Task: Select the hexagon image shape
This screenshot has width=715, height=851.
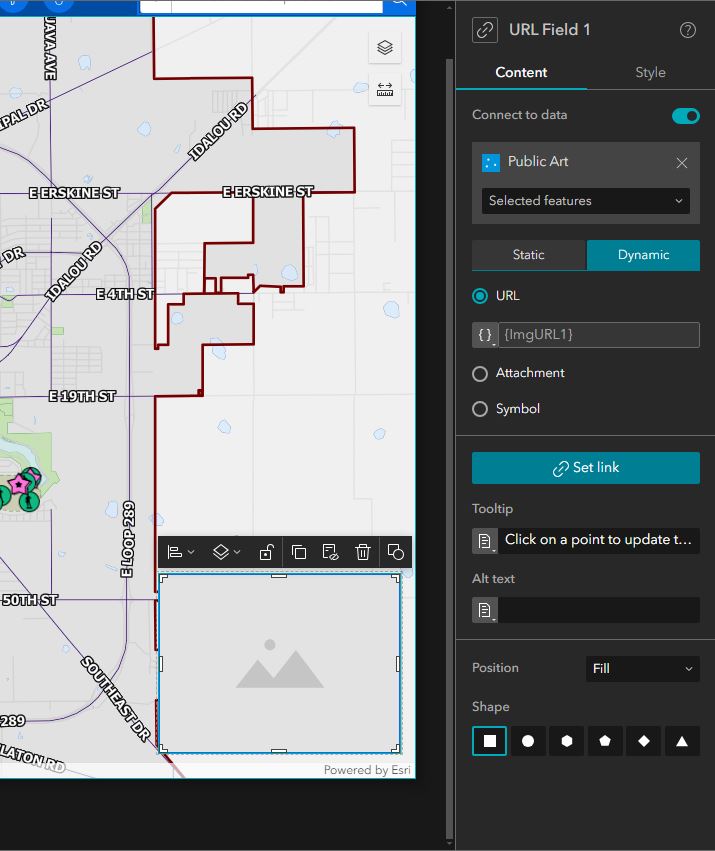Action: [566, 741]
